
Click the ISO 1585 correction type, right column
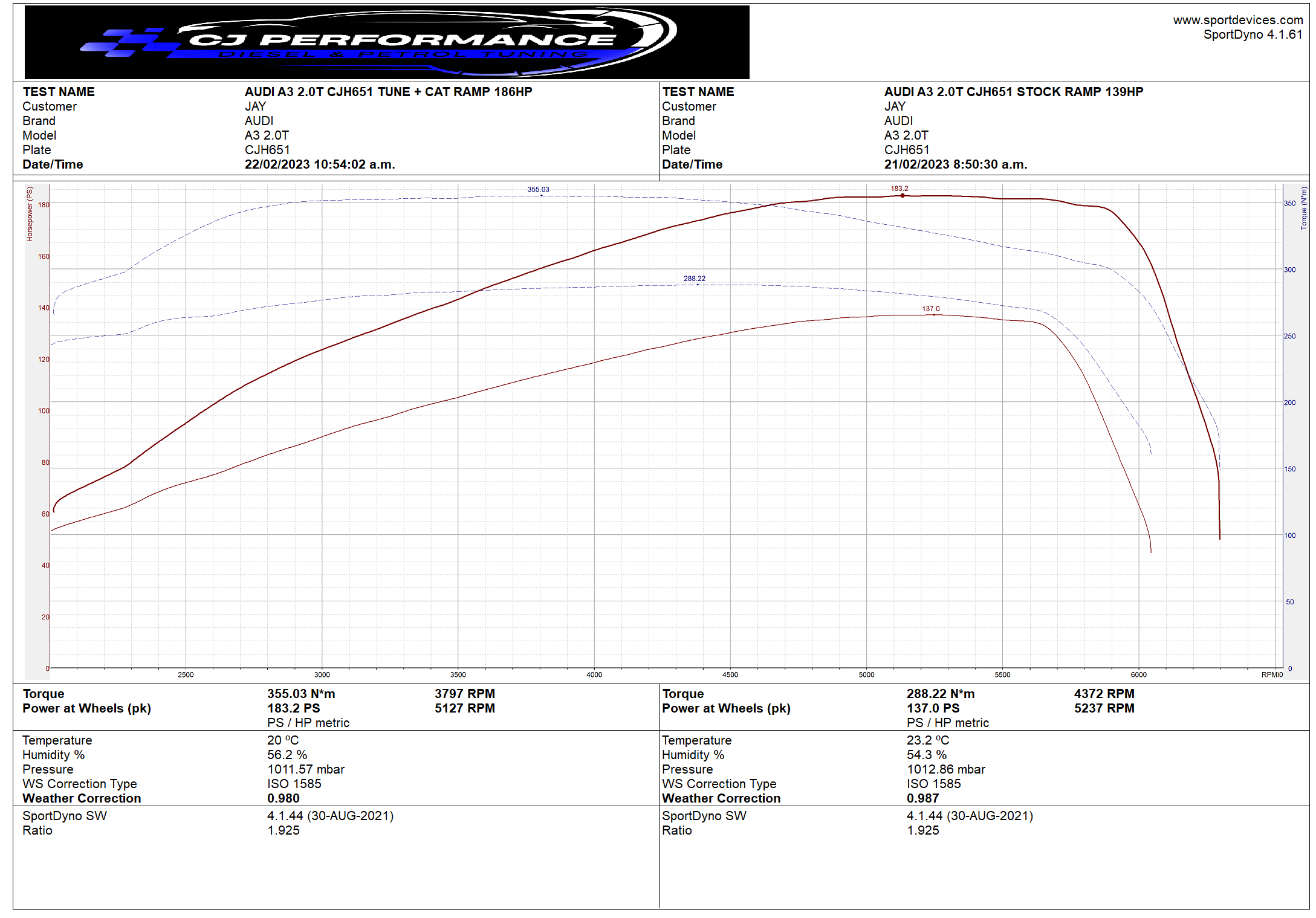[933, 784]
